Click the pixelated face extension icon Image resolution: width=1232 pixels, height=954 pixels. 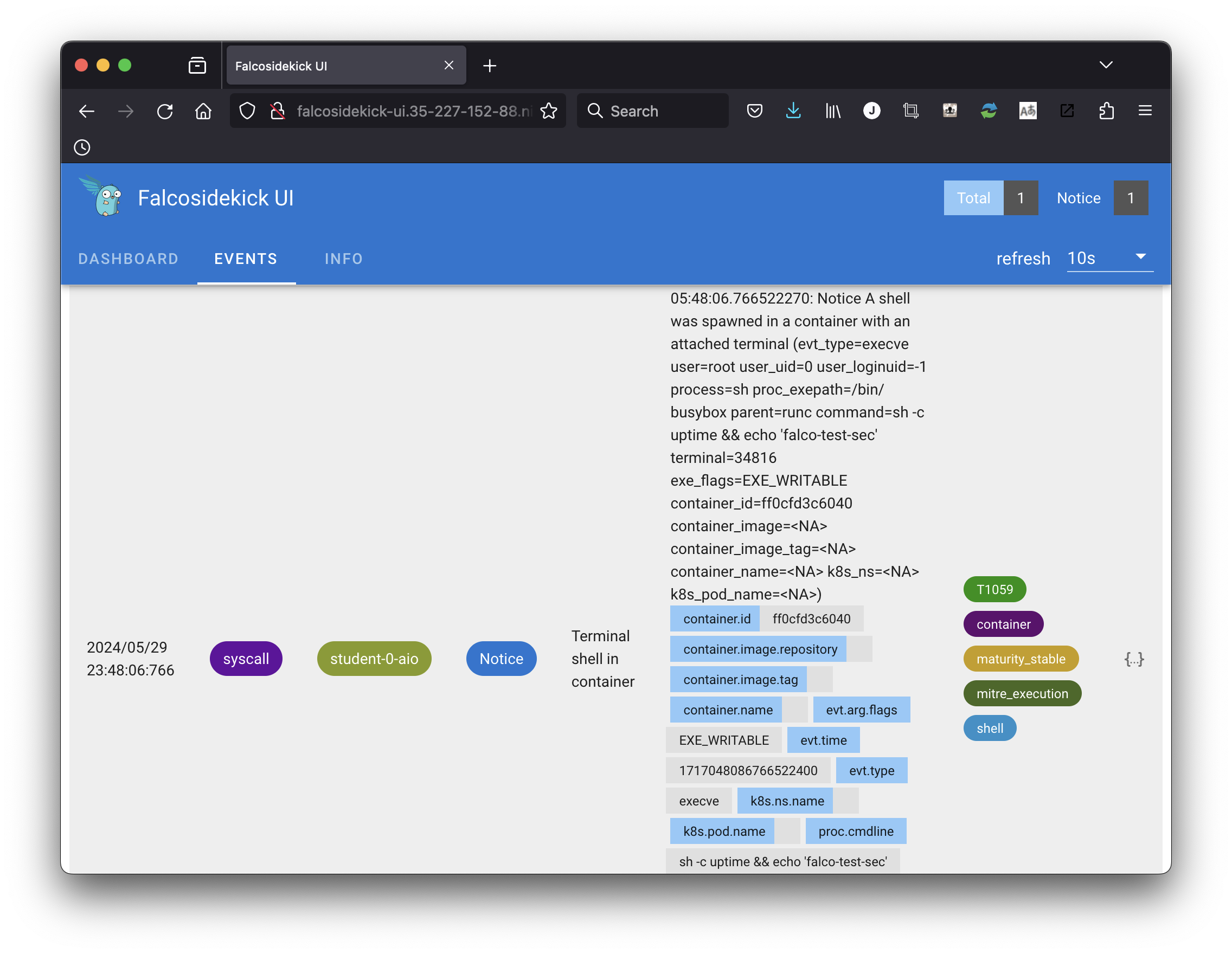click(950, 111)
